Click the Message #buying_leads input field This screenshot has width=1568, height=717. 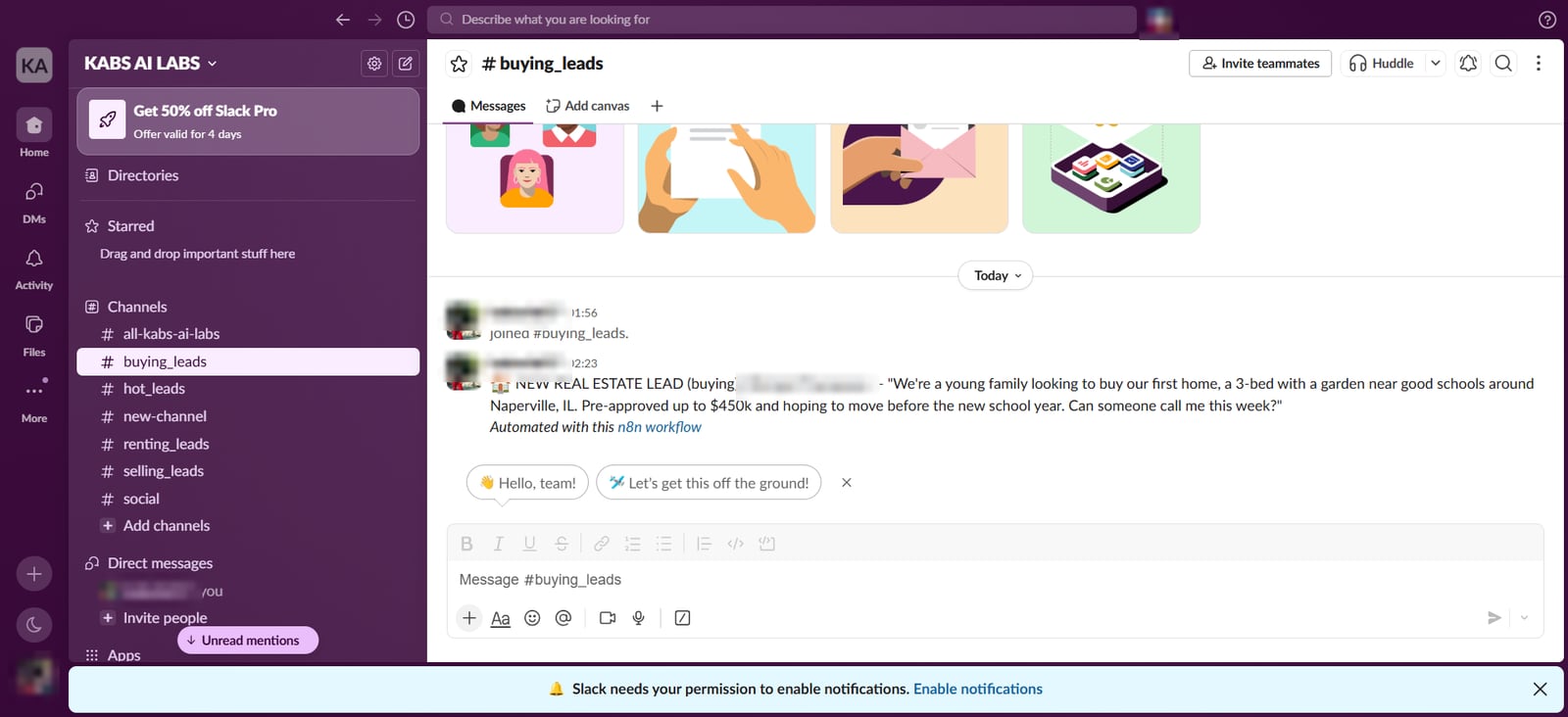tap(995, 580)
